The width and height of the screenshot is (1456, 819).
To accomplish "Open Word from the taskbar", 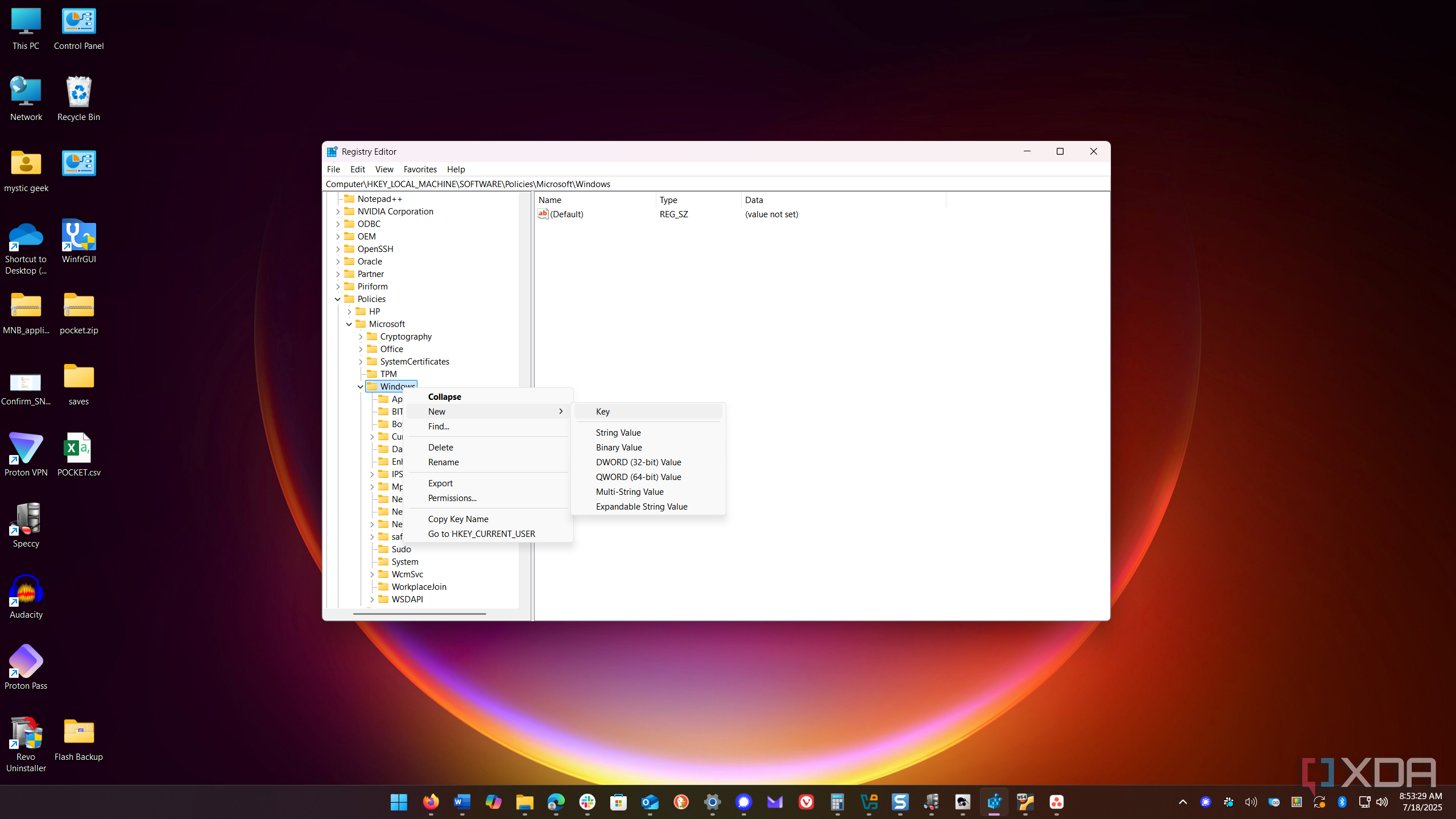I will [462, 802].
